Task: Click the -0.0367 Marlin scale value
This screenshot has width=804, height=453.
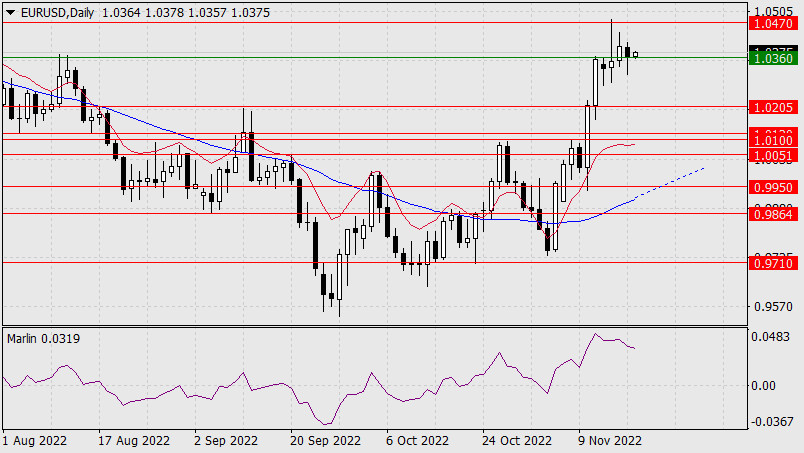Action: click(x=772, y=422)
